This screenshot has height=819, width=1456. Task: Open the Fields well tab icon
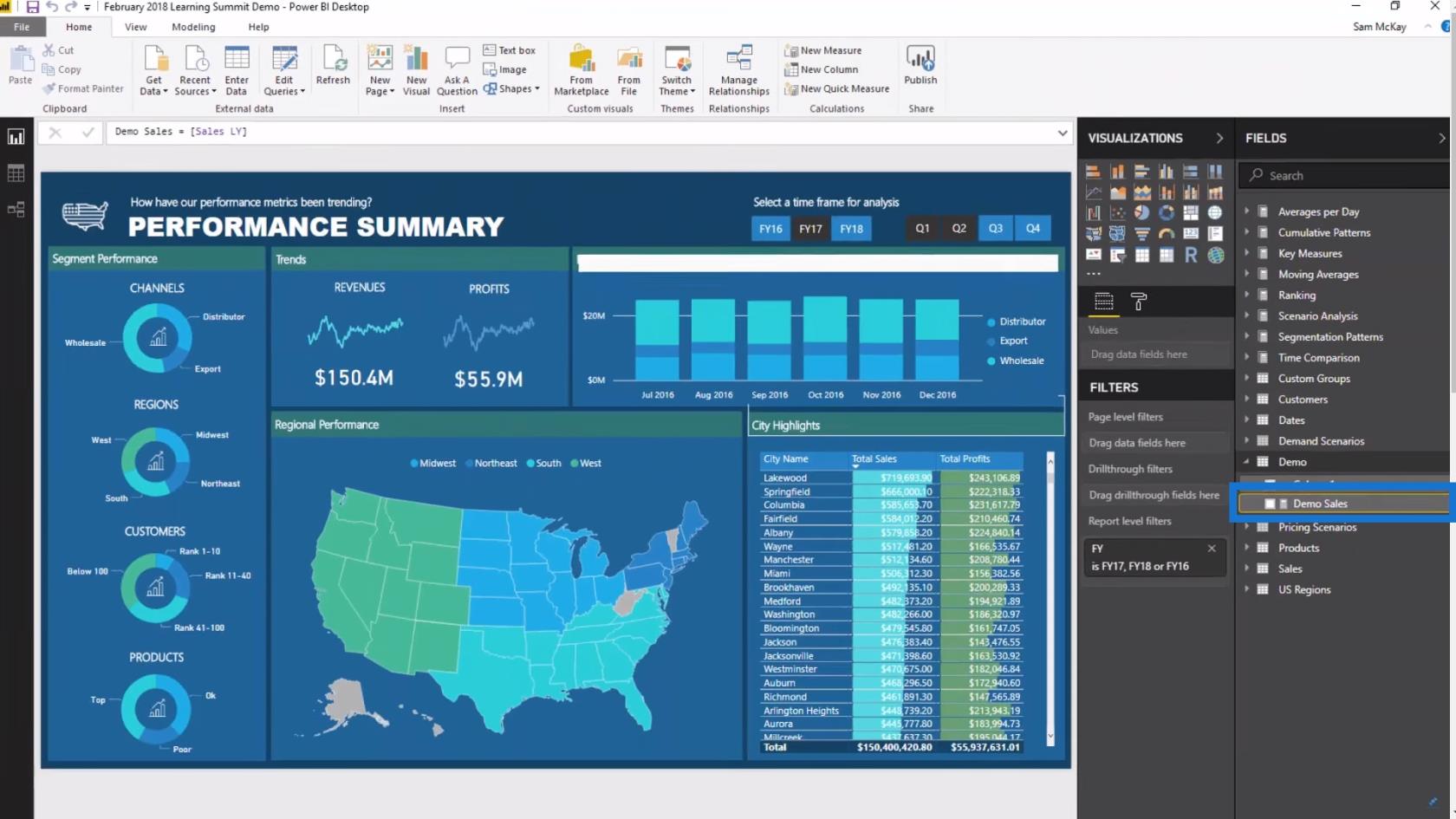tap(1103, 302)
